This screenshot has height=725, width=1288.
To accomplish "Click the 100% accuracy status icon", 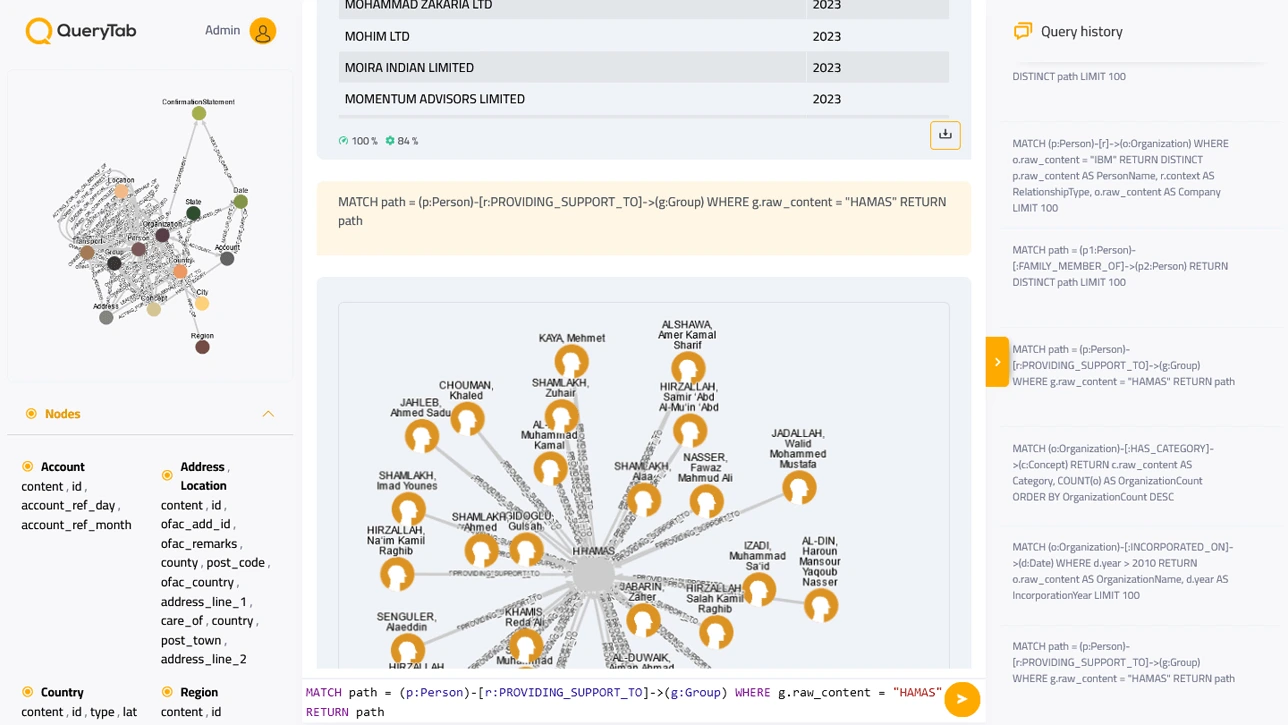I will (x=344, y=140).
